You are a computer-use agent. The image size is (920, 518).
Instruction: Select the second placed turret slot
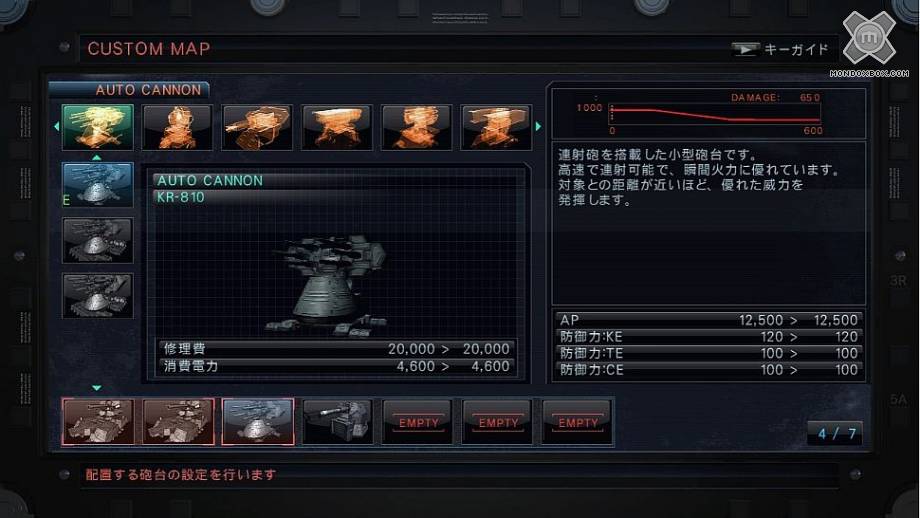(x=178, y=421)
